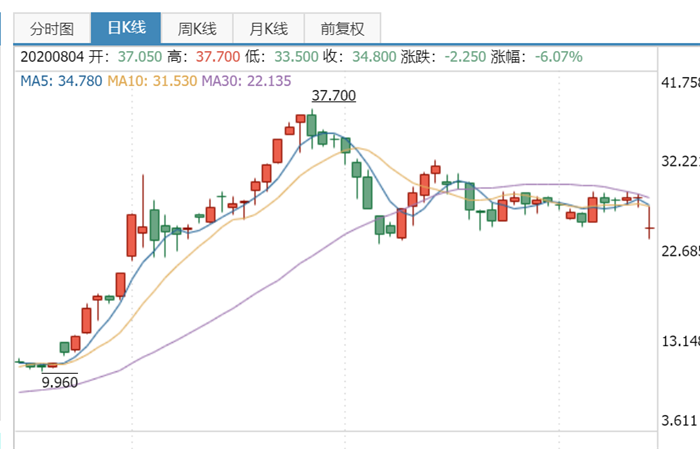Click the MA30 legend label
Image resolution: width=700 pixels, height=449 pixels.
point(246,81)
